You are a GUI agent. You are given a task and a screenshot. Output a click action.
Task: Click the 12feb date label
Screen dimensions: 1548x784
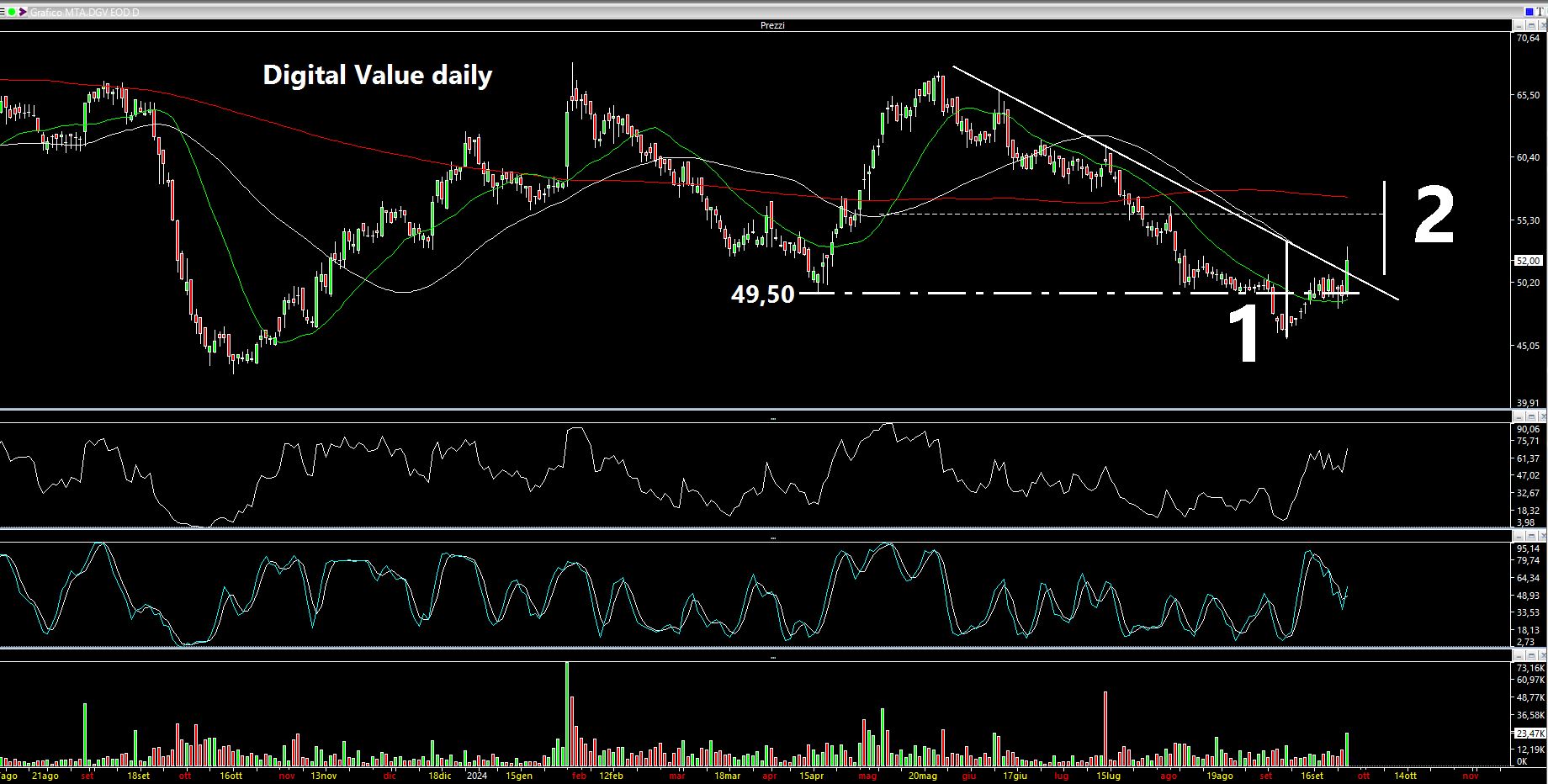(x=611, y=776)
